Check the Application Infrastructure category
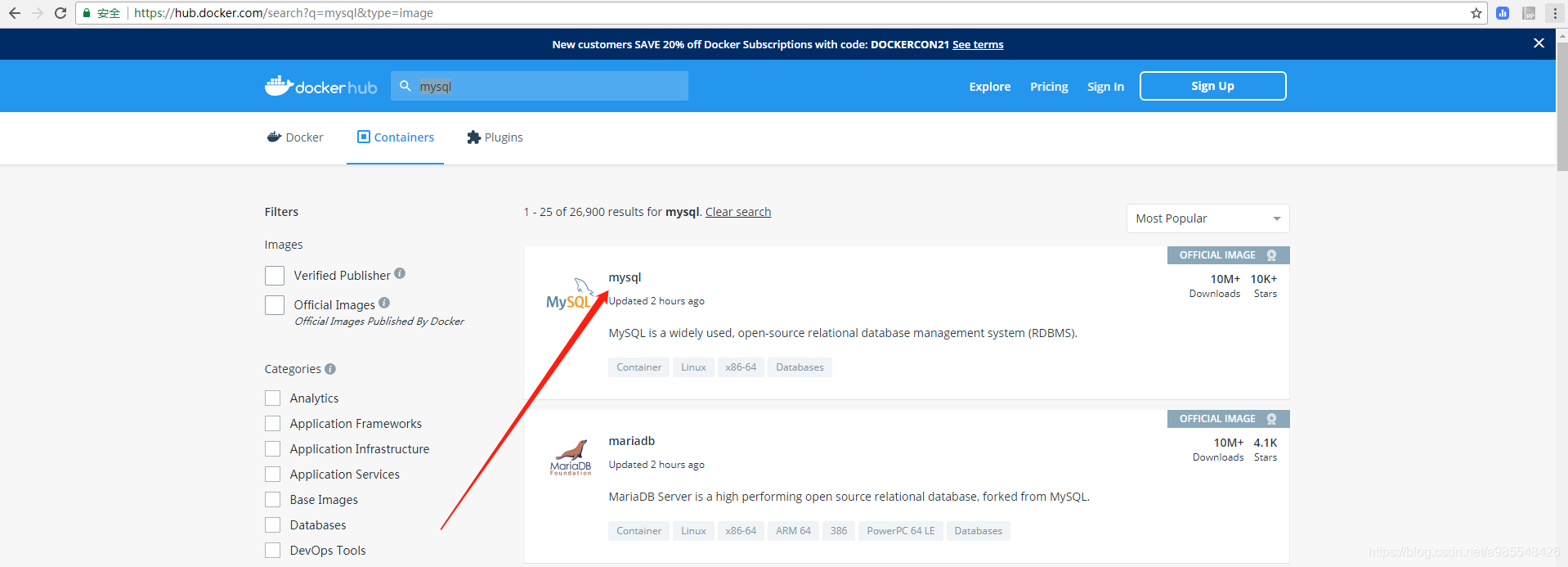Viewport: 1568px width, 567px height. tap(273, 449)
